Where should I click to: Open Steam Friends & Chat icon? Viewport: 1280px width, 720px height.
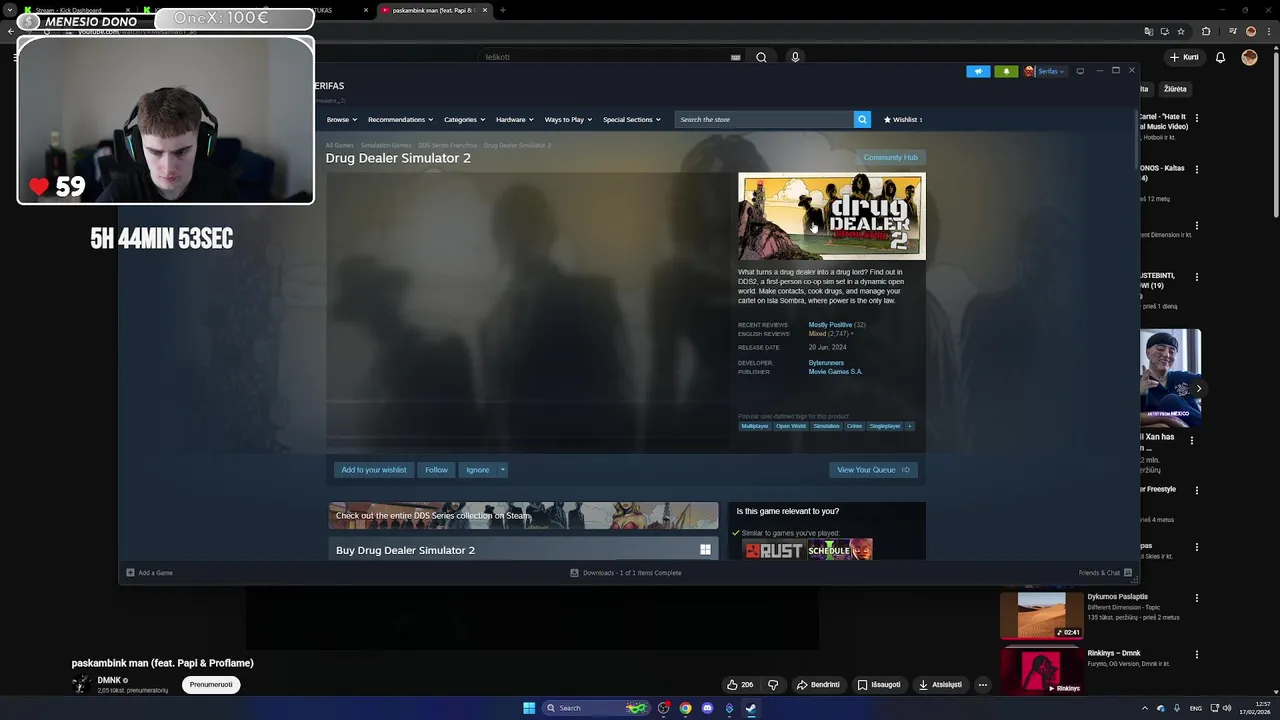[x=1128, y=573]
